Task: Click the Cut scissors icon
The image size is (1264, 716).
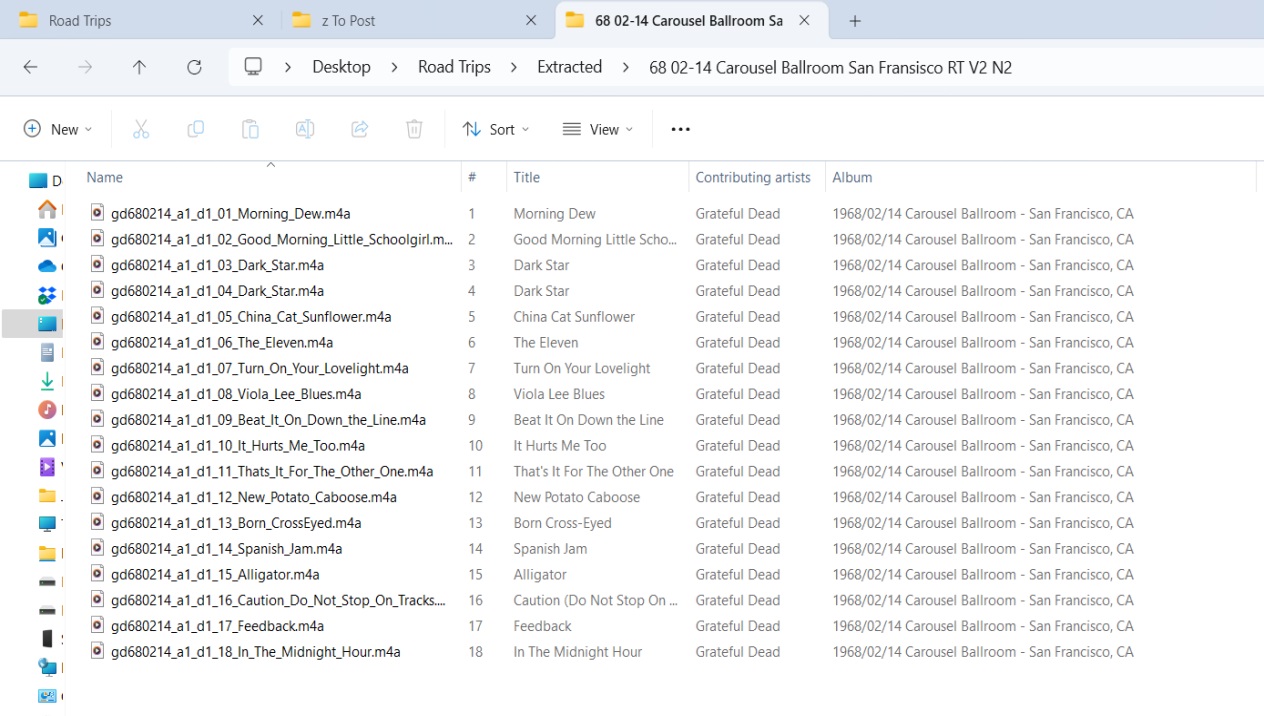Action: point(141,129)
